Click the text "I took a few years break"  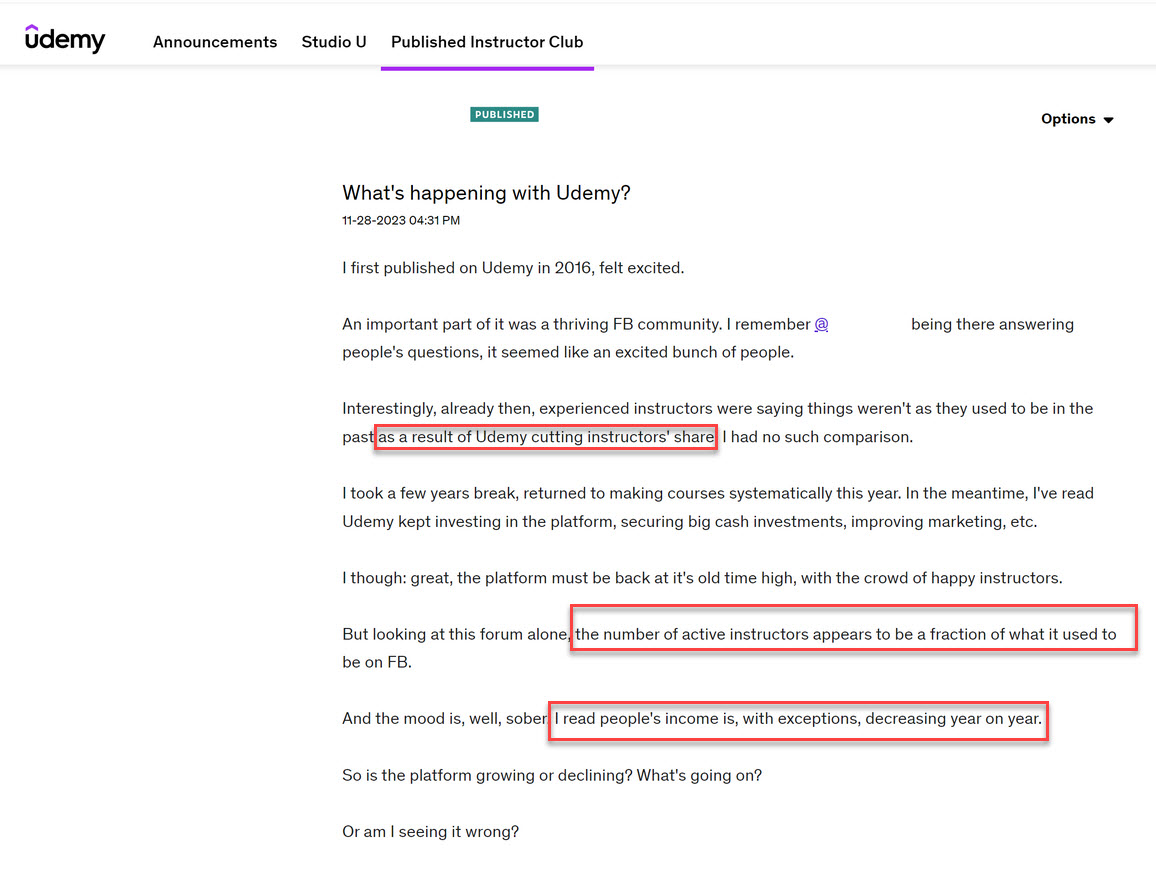pyautogui.click(x=428, y=493)
